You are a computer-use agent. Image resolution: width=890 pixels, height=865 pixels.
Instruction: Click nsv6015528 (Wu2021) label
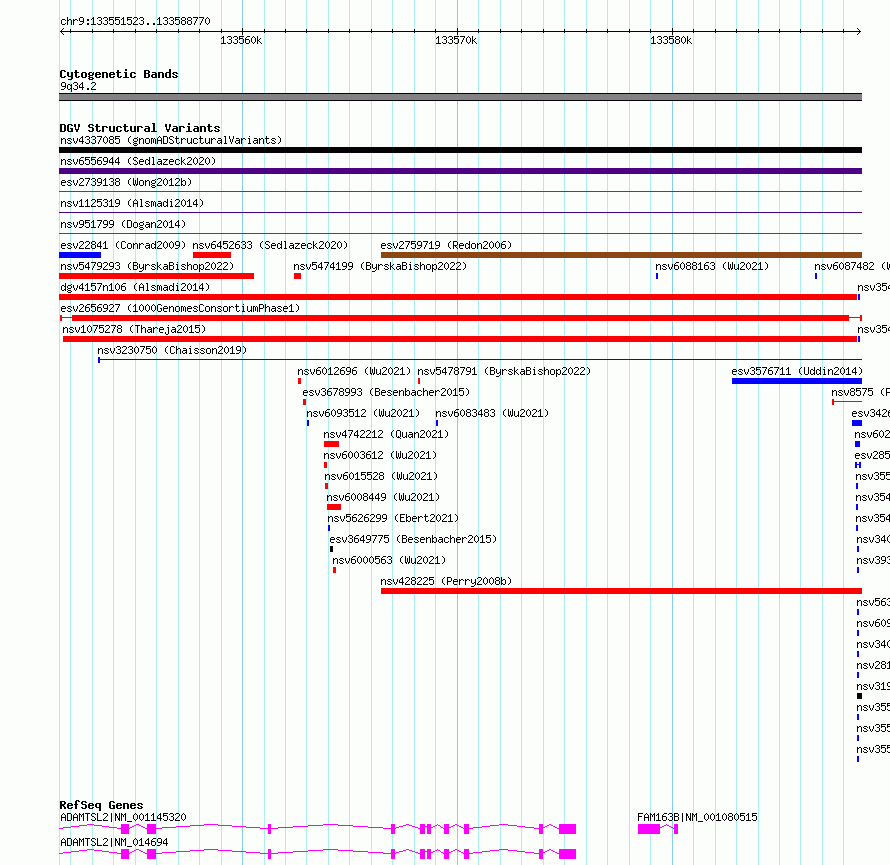[x=381, y=476]
